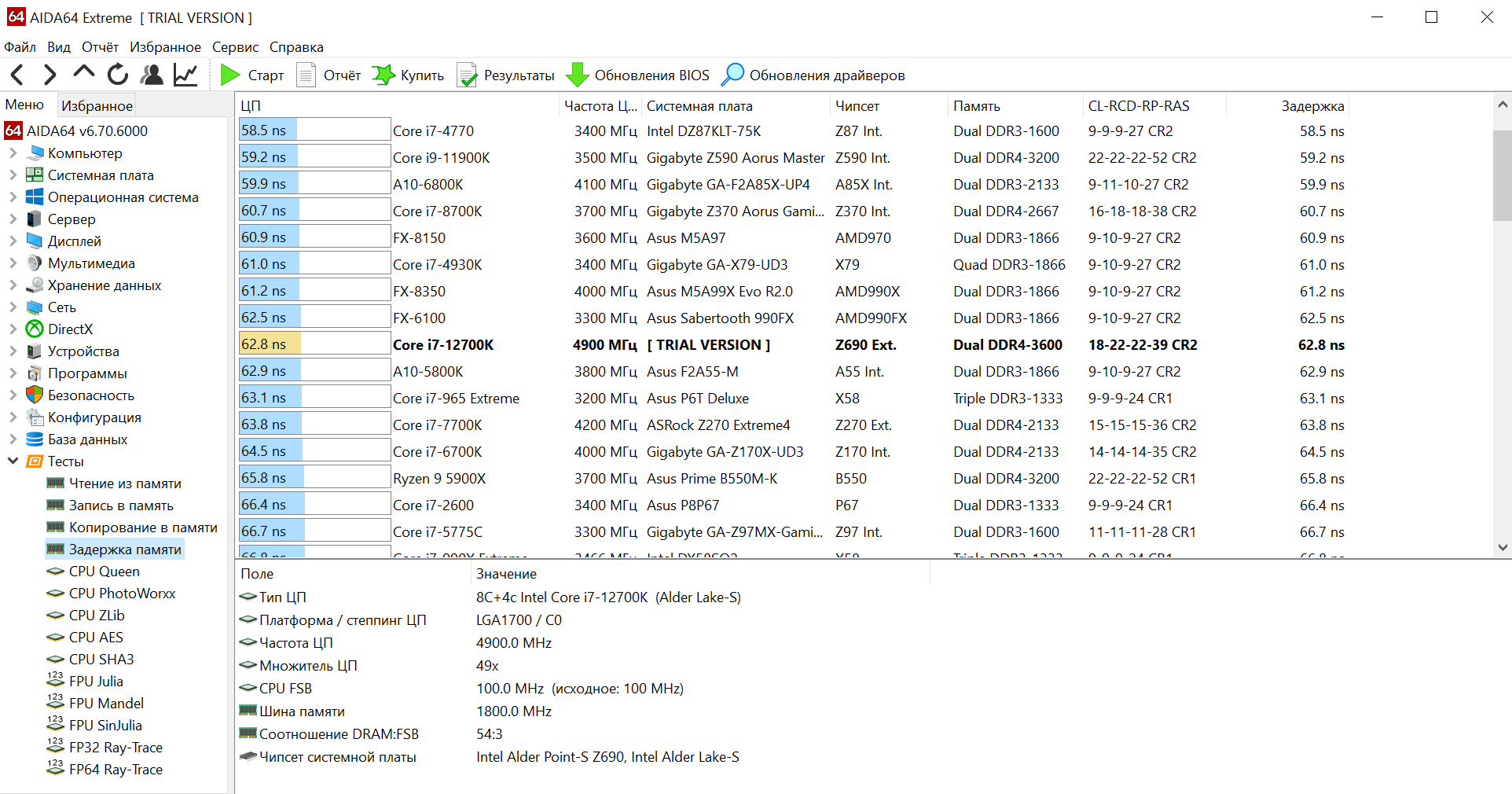Viewport: 1512px width, 794px height.
Task: Open the Вид menu
Action: [x=59, y=47]
